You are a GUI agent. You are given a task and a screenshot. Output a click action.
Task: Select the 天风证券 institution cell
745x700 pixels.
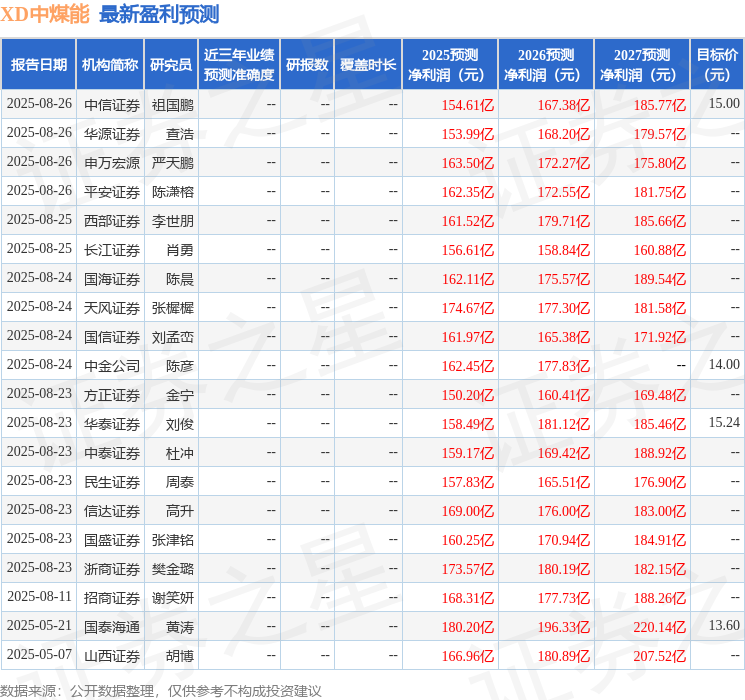click(x=112, y=308)
